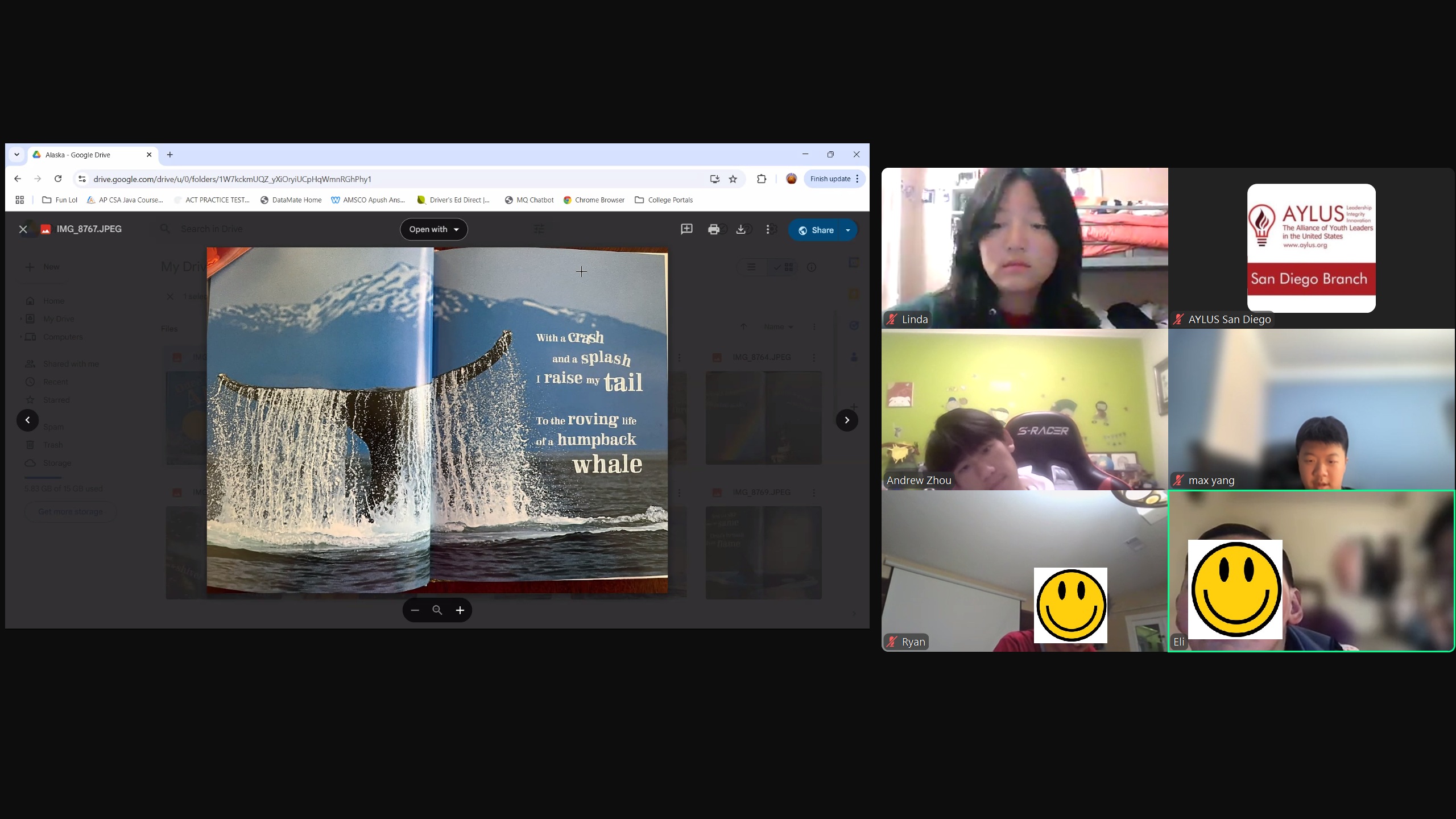Open Chrome extensions puzzle icon
Image resolution: width=1456 pixels, height=819 pixels.
[x=762, y=179]
